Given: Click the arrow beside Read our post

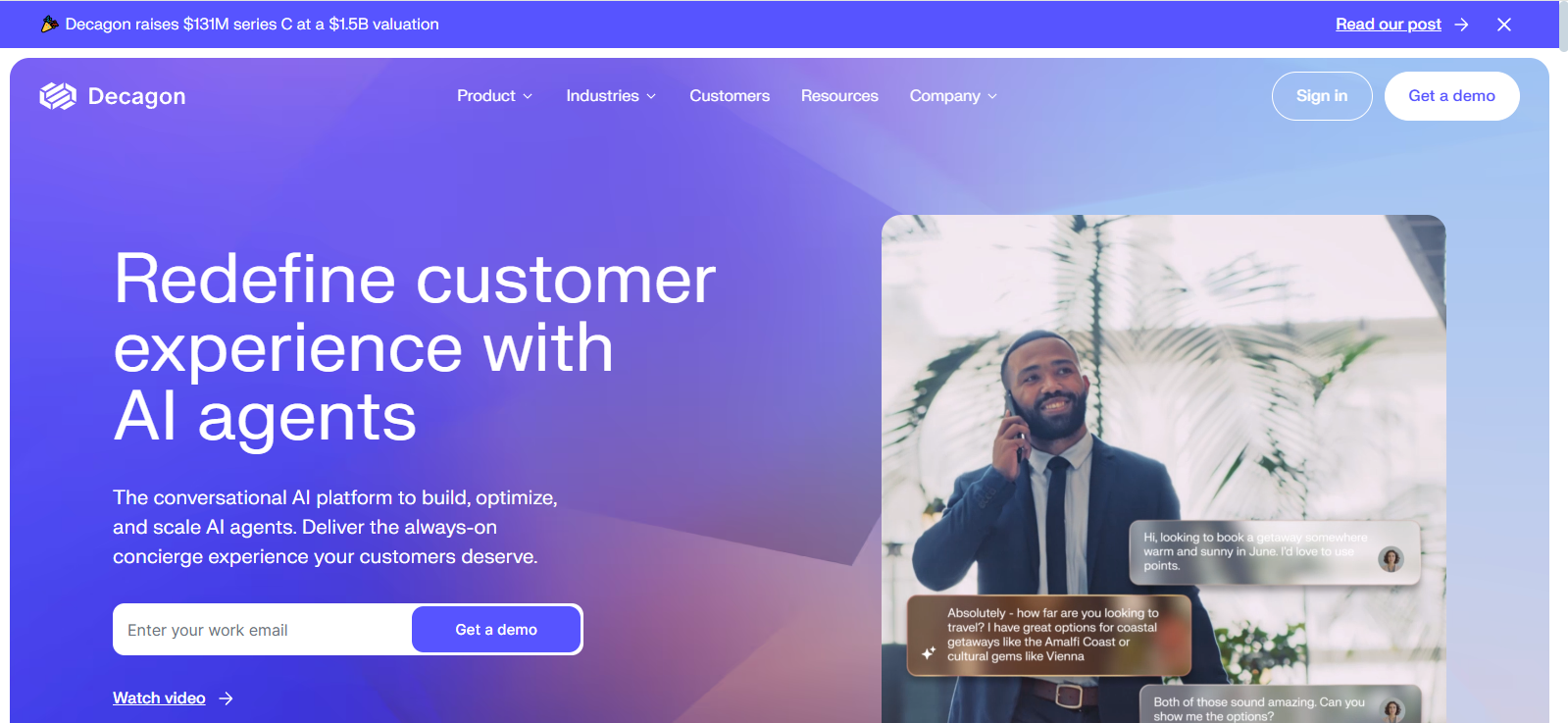Looking at the screenshot, I should point(1461,25).
